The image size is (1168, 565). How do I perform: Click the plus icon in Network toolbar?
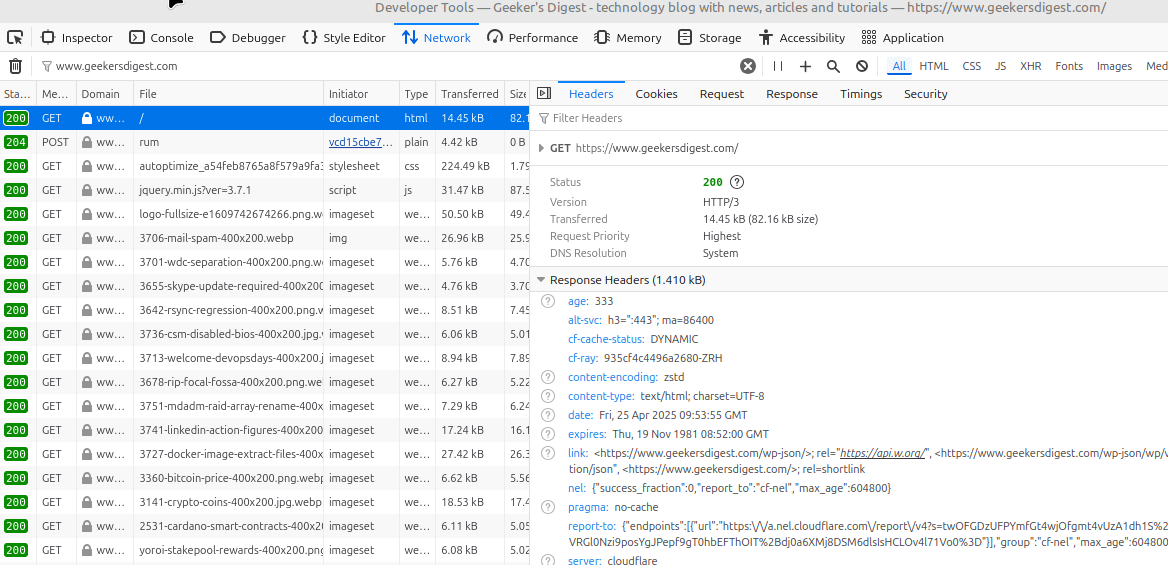(805, 66)
